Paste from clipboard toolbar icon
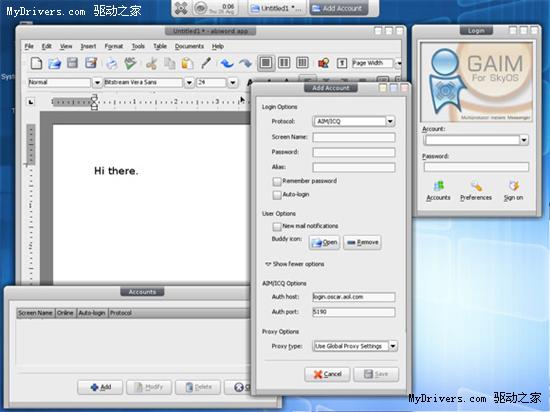550x412 pixels. pyautogui.click(x=188, y=63)
